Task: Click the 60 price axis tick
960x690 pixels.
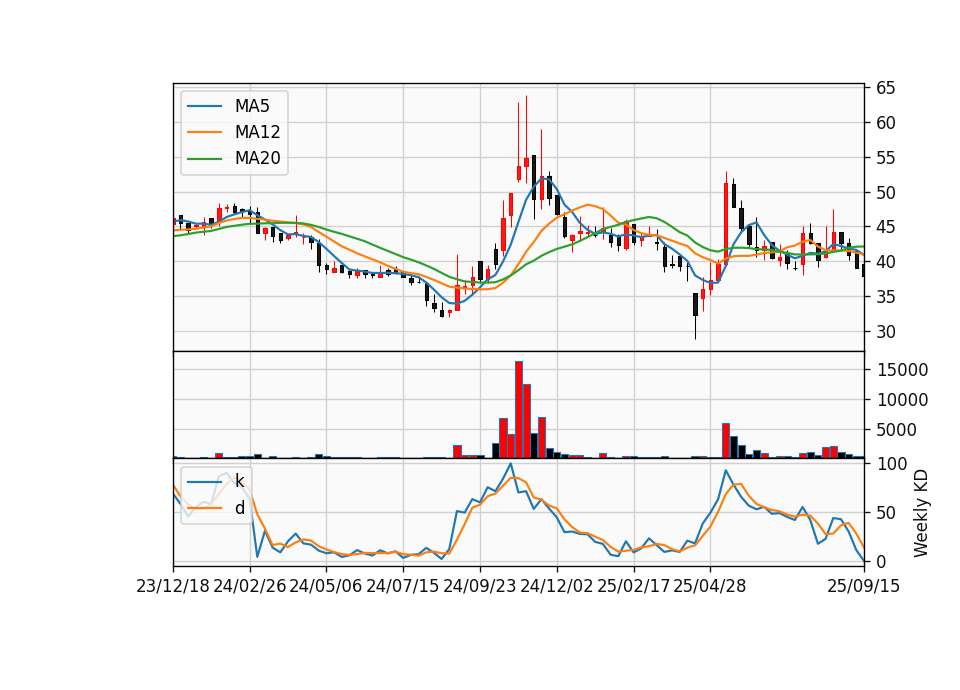Action: coord(885,123)
